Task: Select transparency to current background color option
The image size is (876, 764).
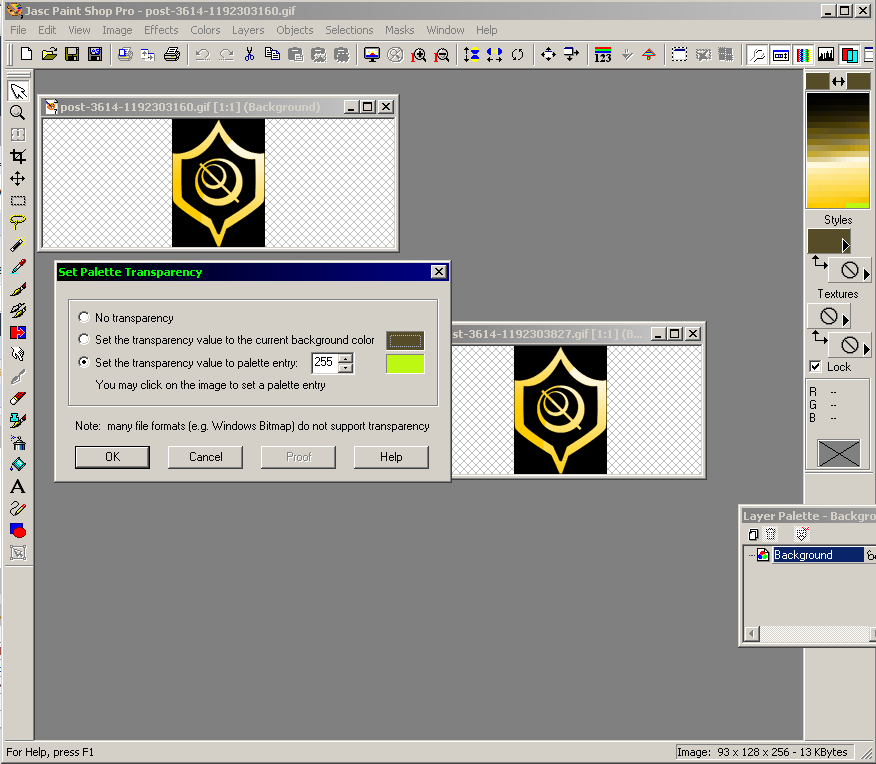Action: pyautogui.click(x=84, y=340)
